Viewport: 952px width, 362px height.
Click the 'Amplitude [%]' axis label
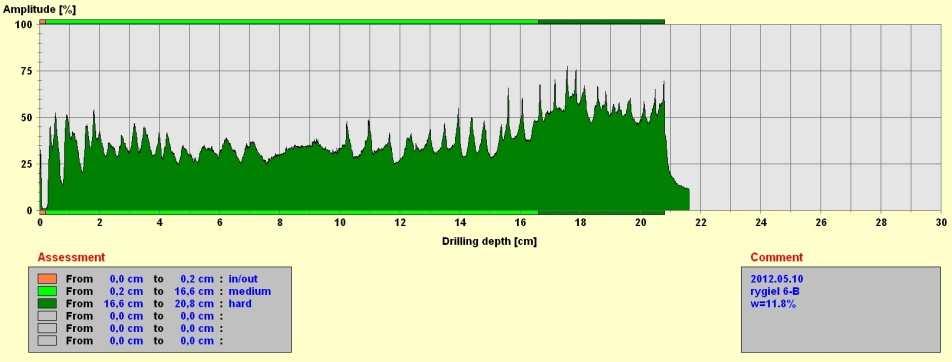pos(39,9)
